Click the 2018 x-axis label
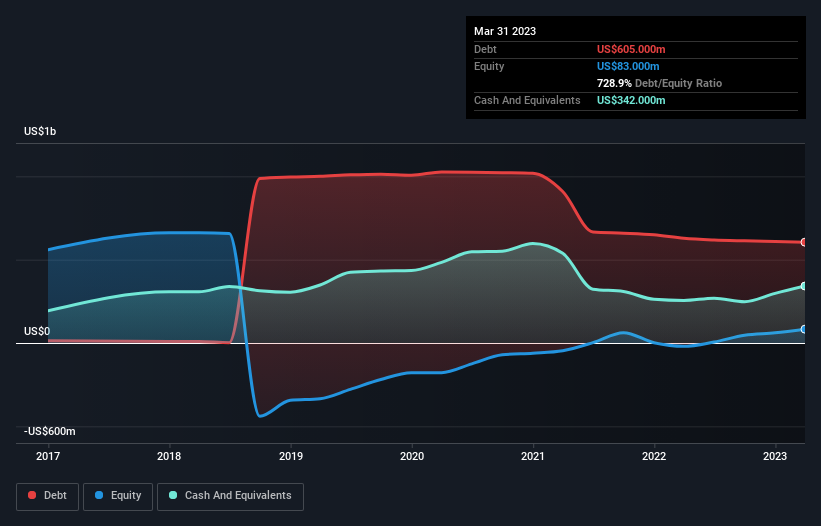Image resolution: width=821 pixels, height=526 pixels. tap(169, 456)
